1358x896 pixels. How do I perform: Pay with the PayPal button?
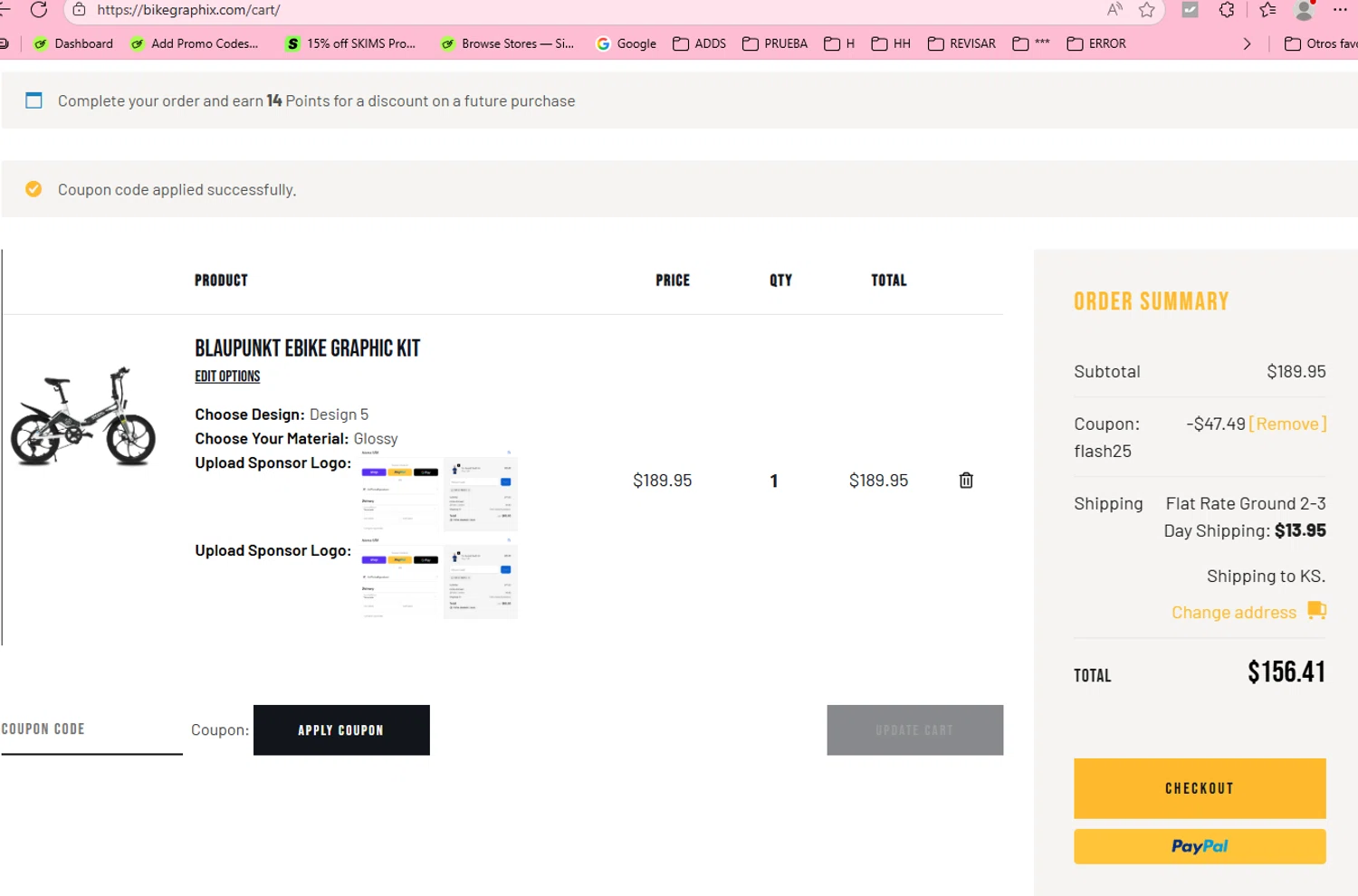[1200, 846]
